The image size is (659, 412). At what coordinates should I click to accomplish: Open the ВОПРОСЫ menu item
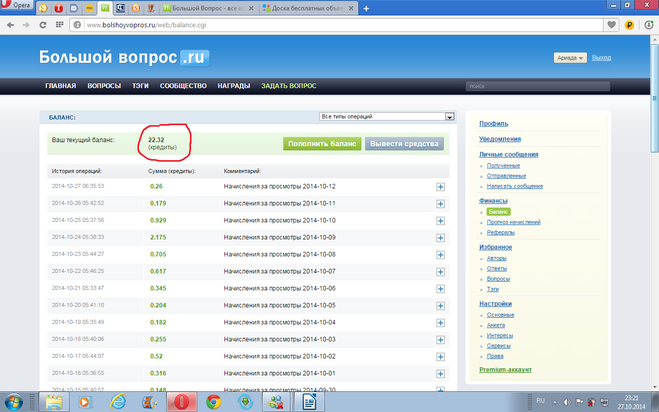click(x=104, y=86)
